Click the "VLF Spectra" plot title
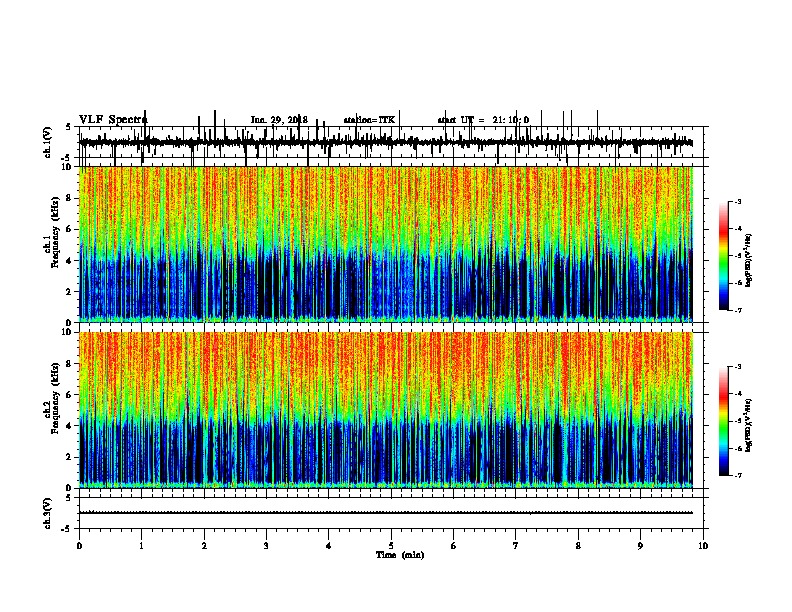This screenshot has width=792, height=612. pyautogui.click(x=113, y=120)
